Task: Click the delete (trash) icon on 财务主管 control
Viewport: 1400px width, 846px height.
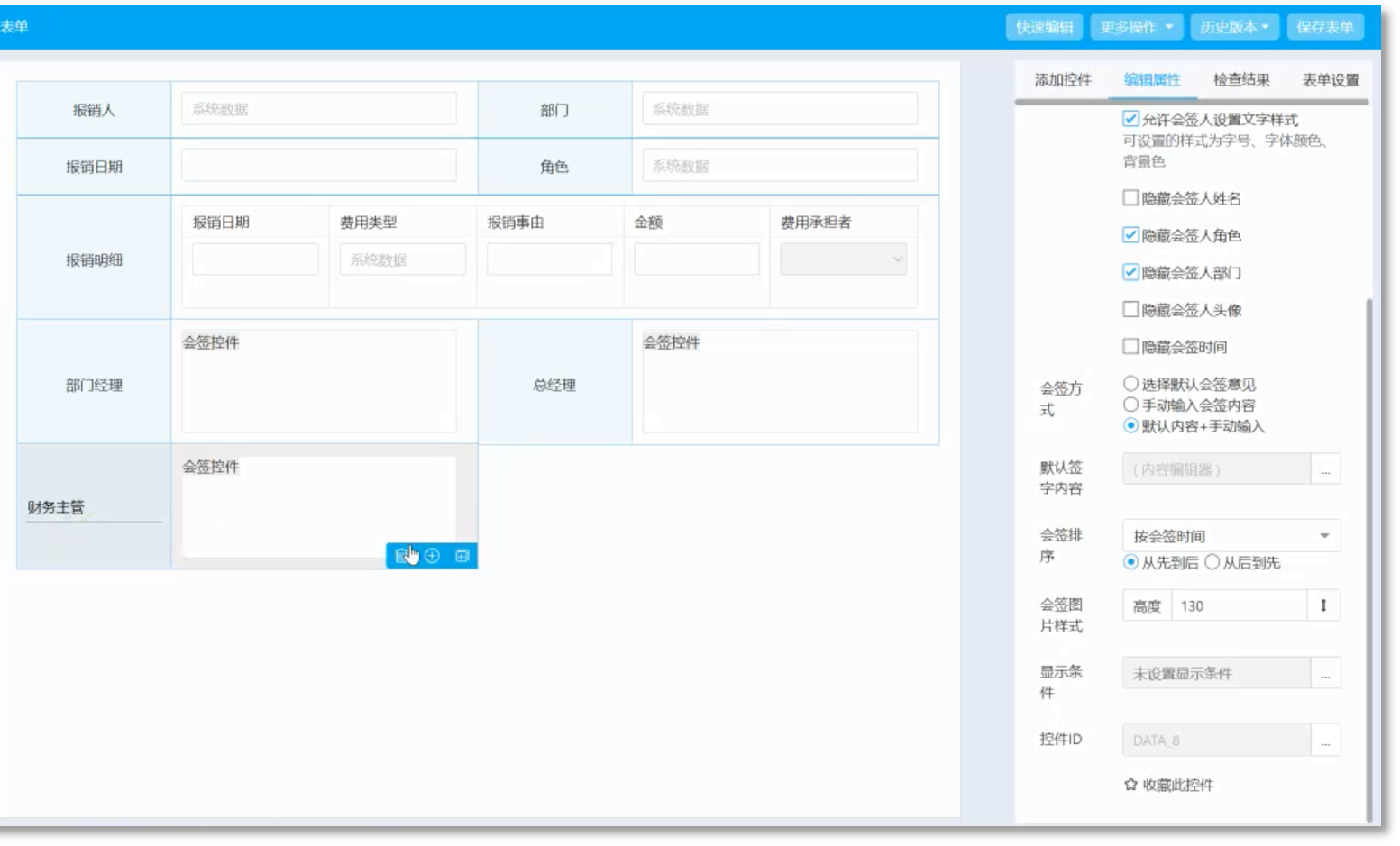Action: (x=400, y=557)
